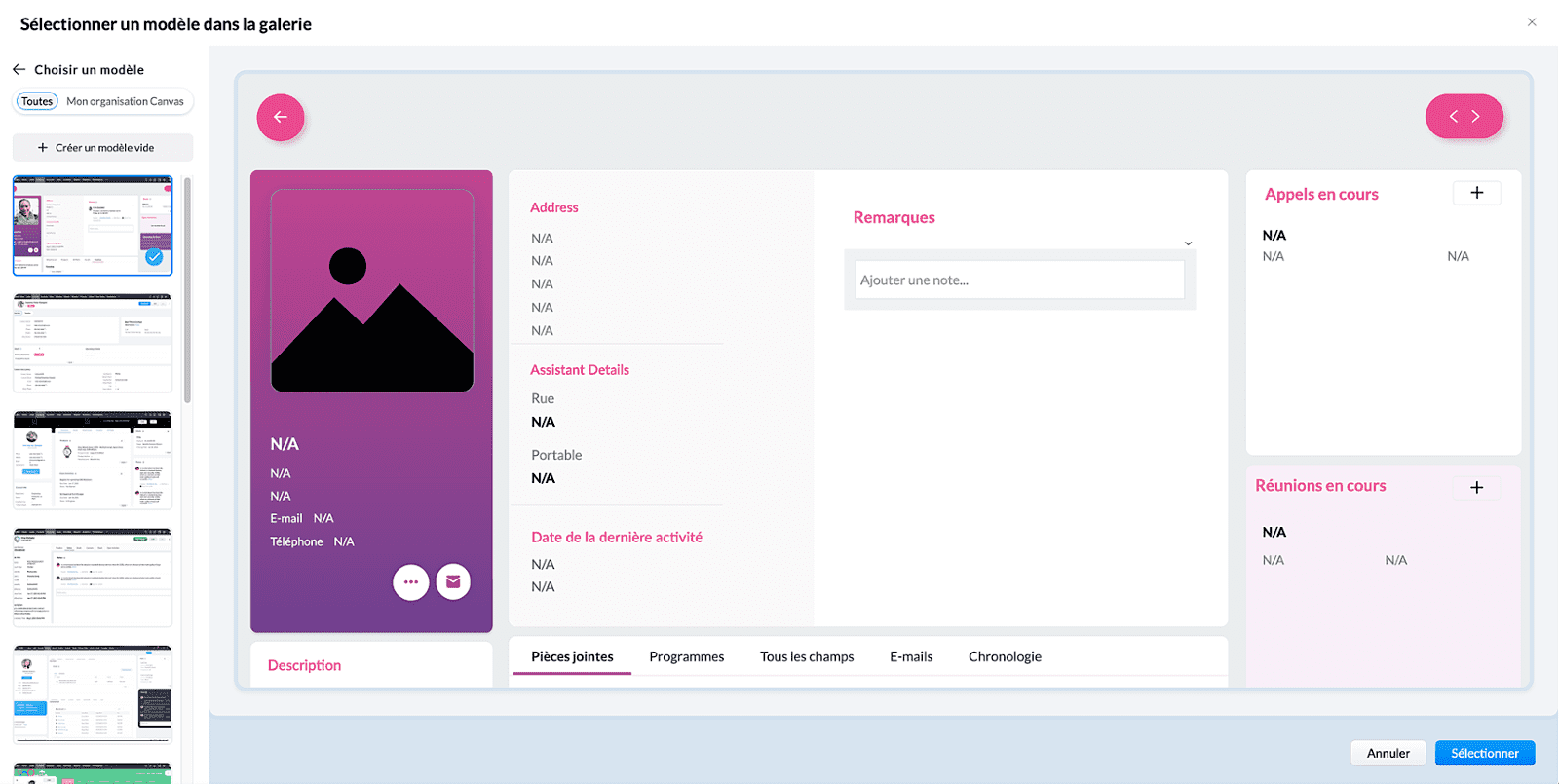Click the blue Sélectionner button

point(1485,753)
